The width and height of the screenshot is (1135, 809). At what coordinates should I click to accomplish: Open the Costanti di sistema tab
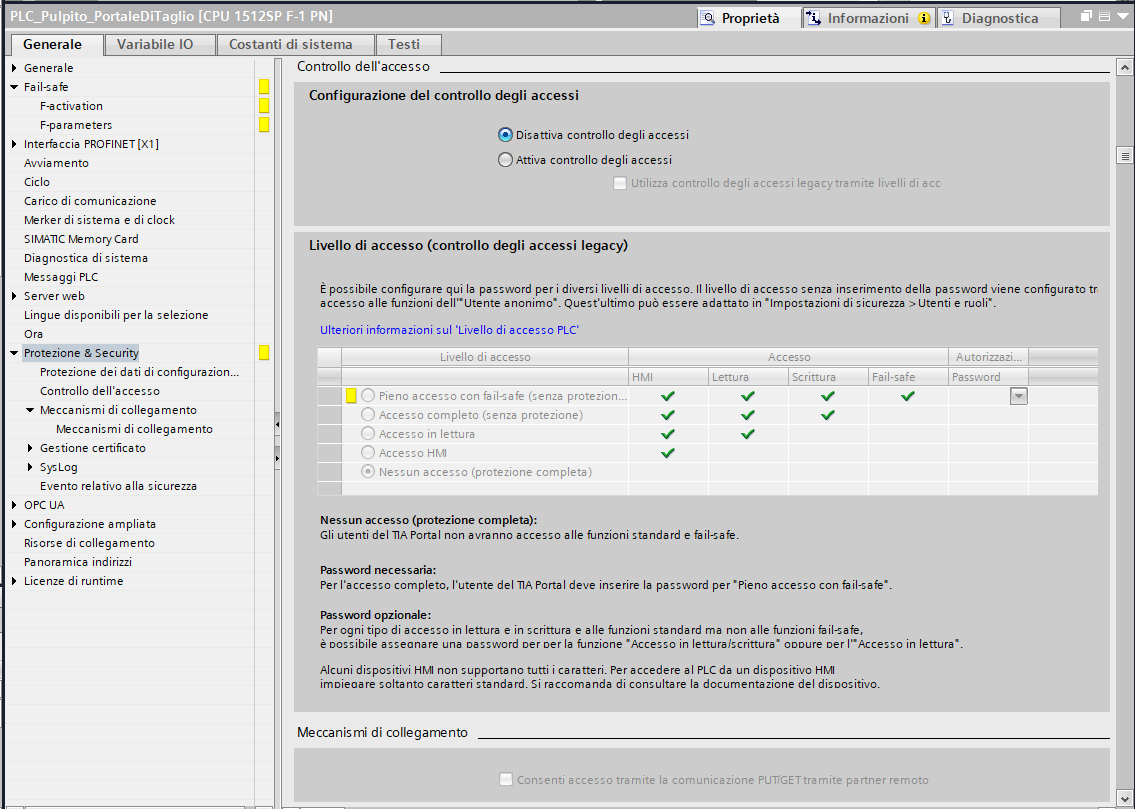290,44
